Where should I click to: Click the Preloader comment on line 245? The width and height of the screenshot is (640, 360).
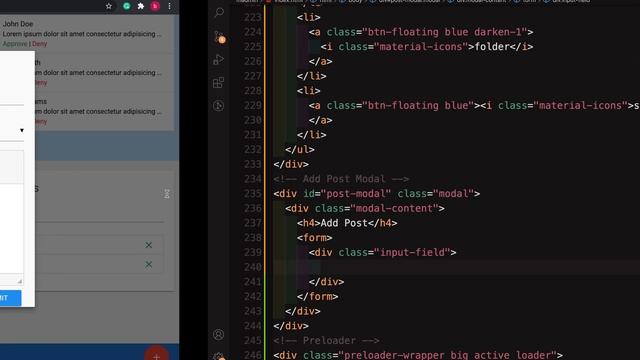(326, 340)
